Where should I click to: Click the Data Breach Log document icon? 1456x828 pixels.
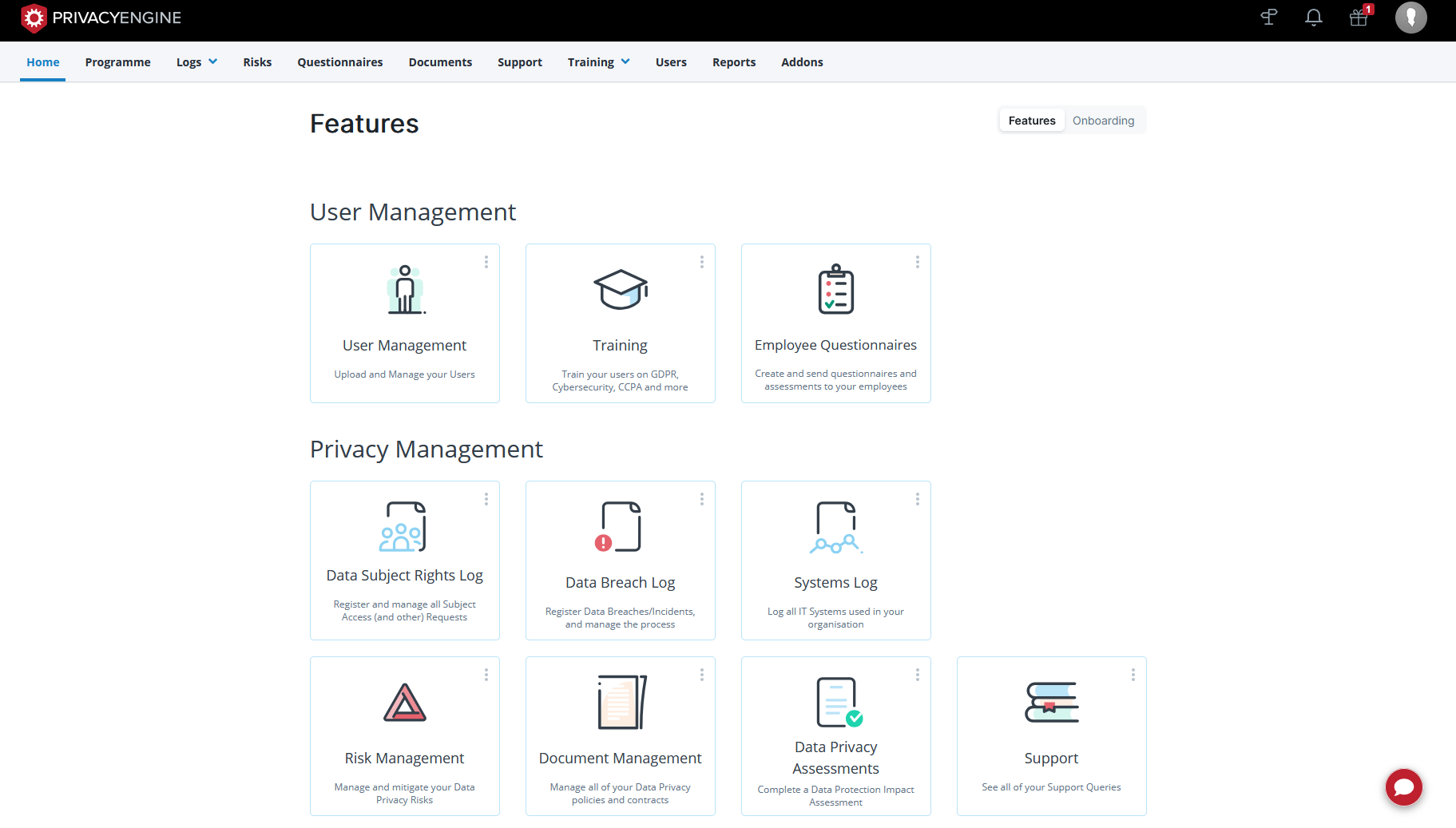(620, 526)
